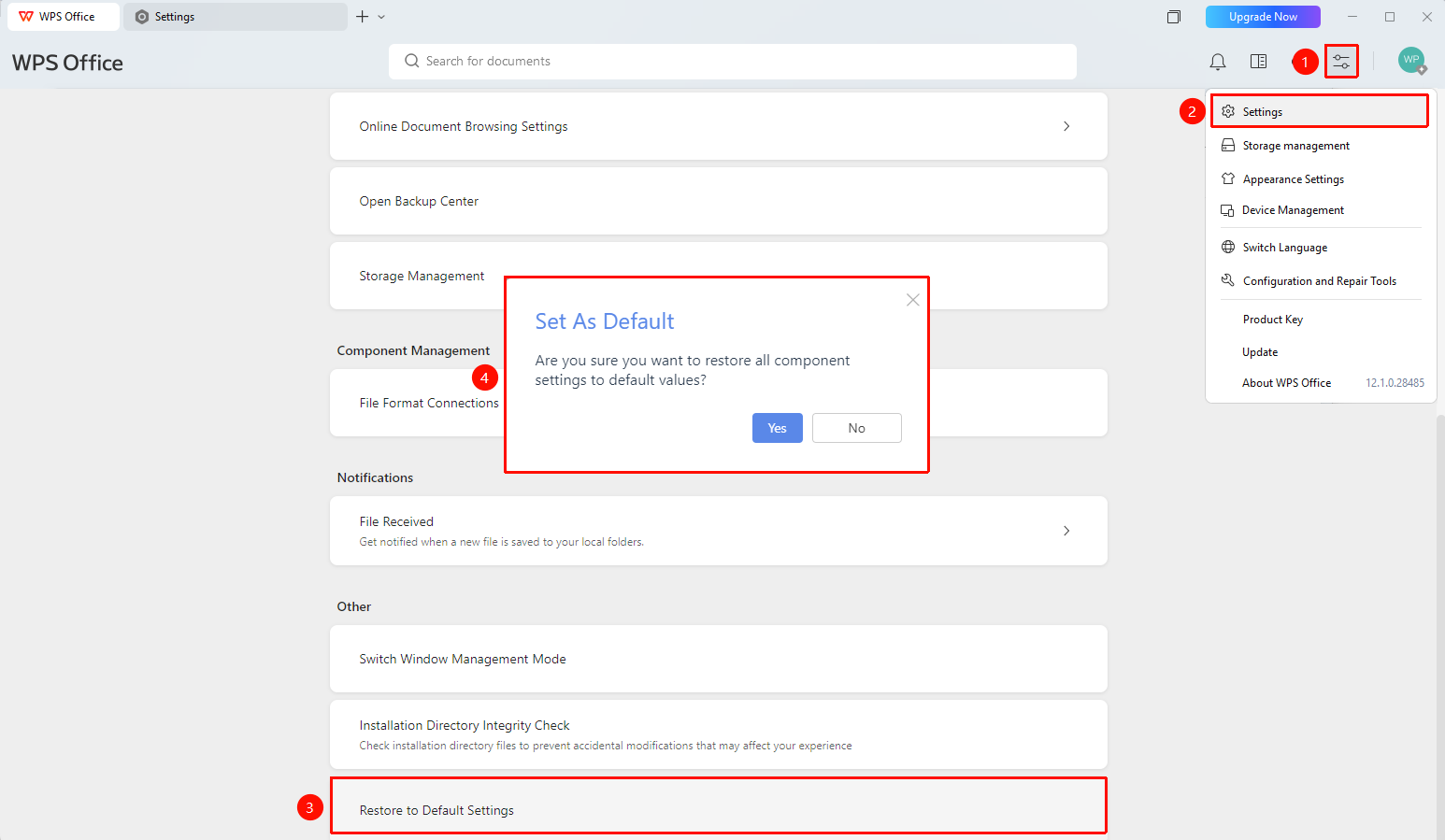The height and width of the screenshot is (840, 1445).
Task: Open the Storage Management row
Action: pos(718,276)
